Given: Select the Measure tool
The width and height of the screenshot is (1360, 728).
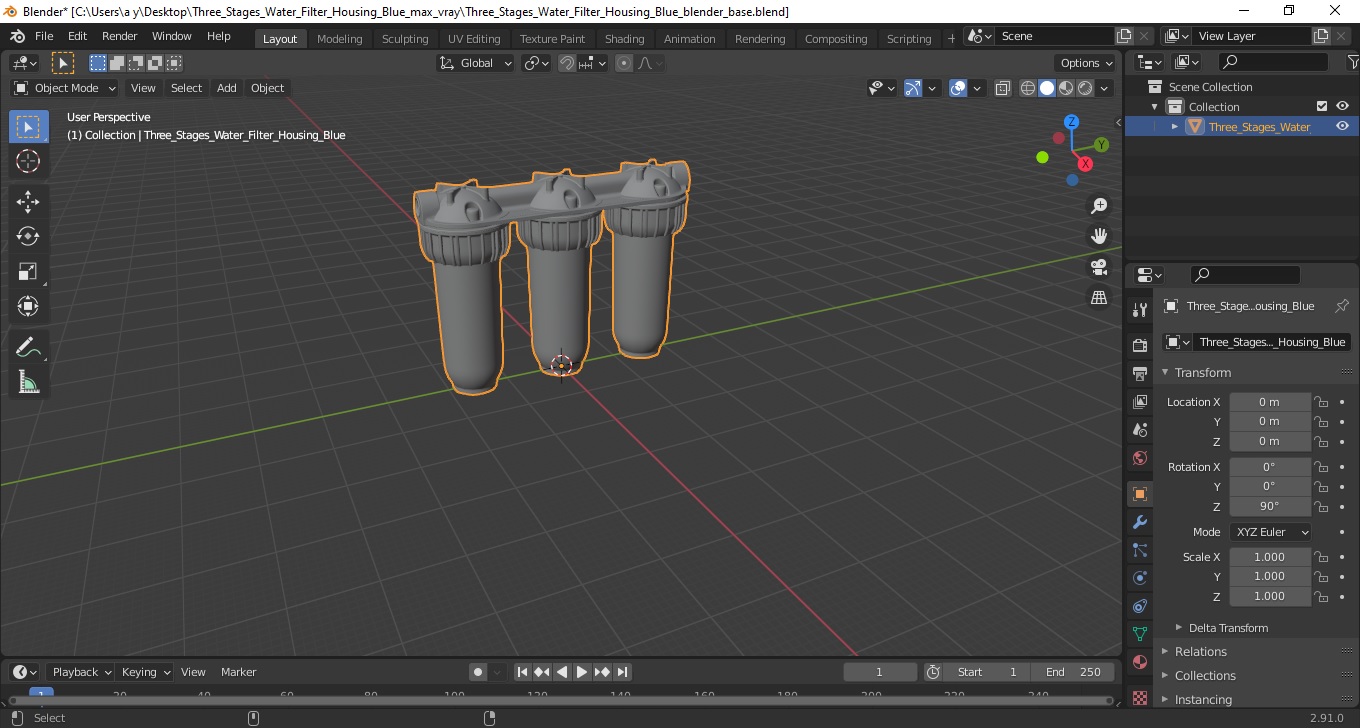Looking at the screenshot, I should [x=28, y=382].
